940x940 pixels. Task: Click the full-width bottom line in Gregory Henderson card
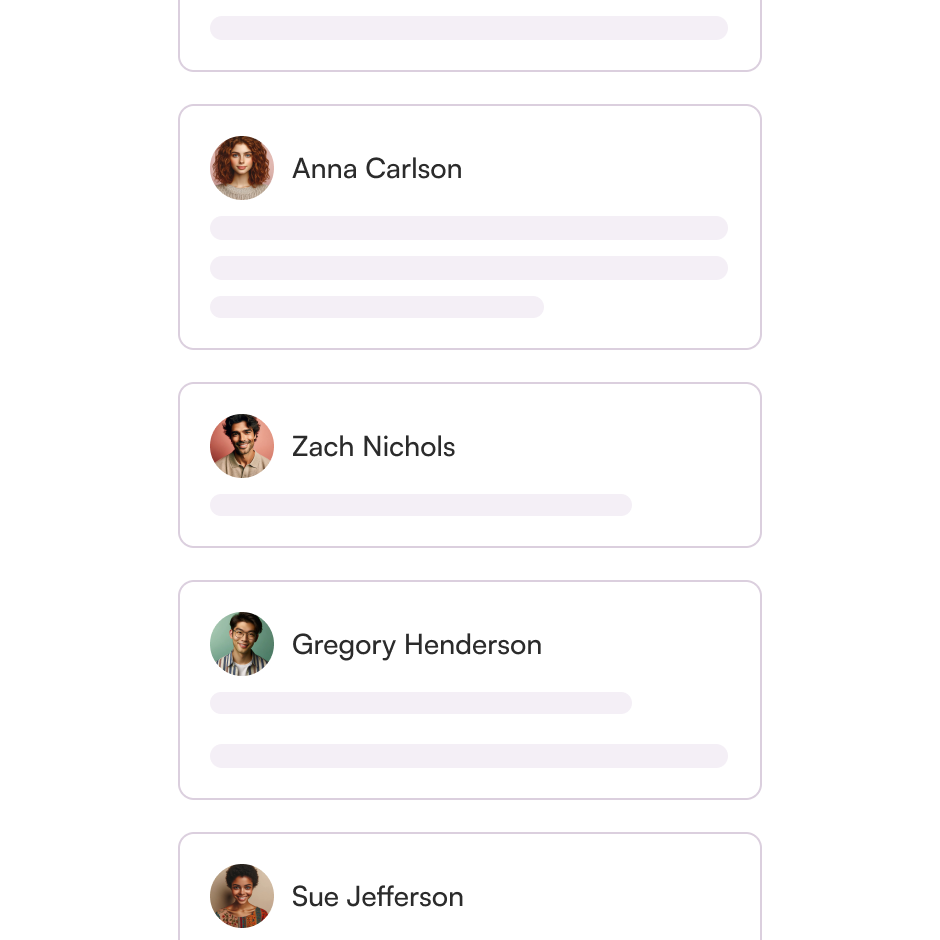pos(468,756)
